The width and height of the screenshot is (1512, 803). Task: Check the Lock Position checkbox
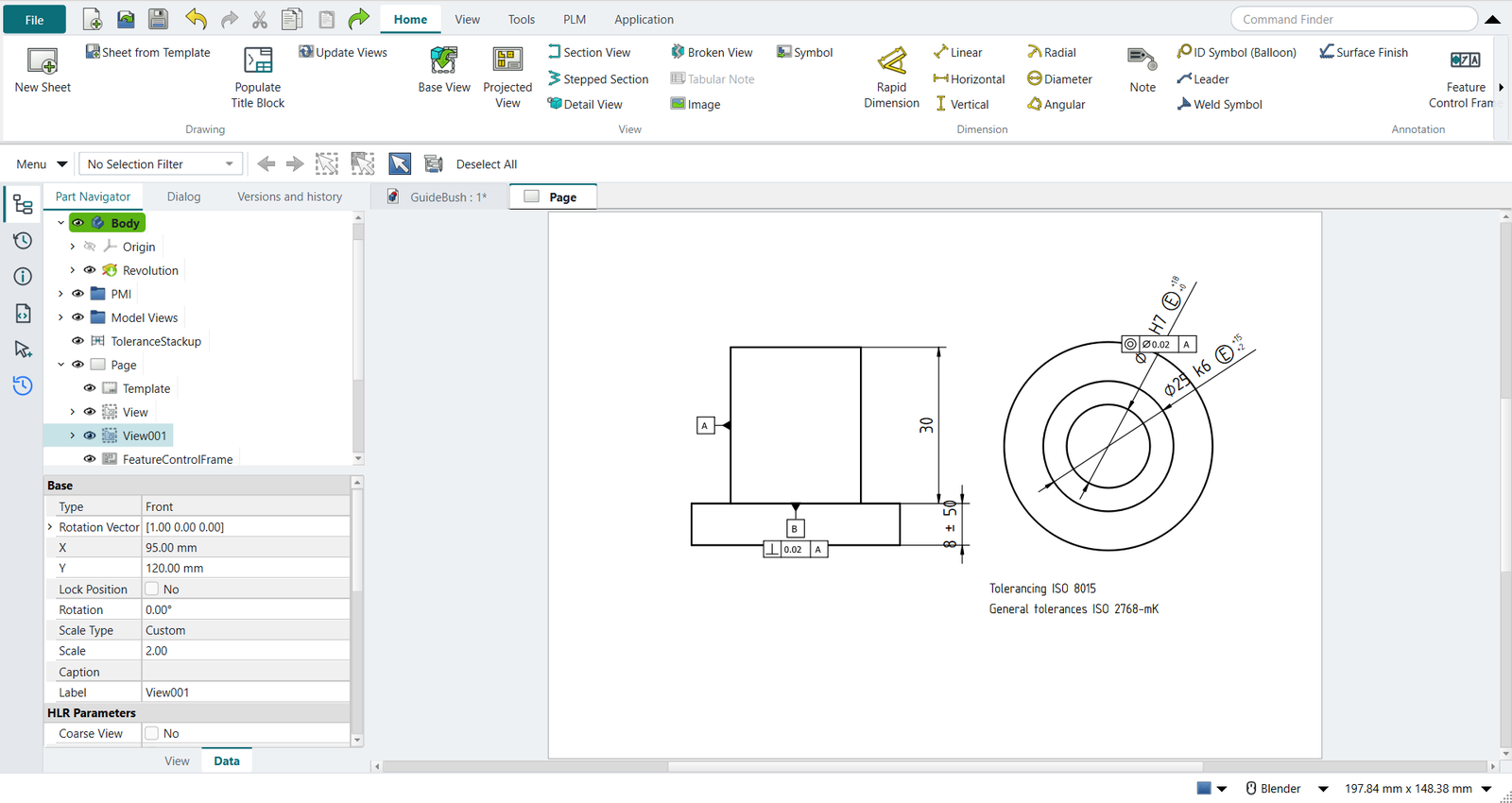[151, 589]
